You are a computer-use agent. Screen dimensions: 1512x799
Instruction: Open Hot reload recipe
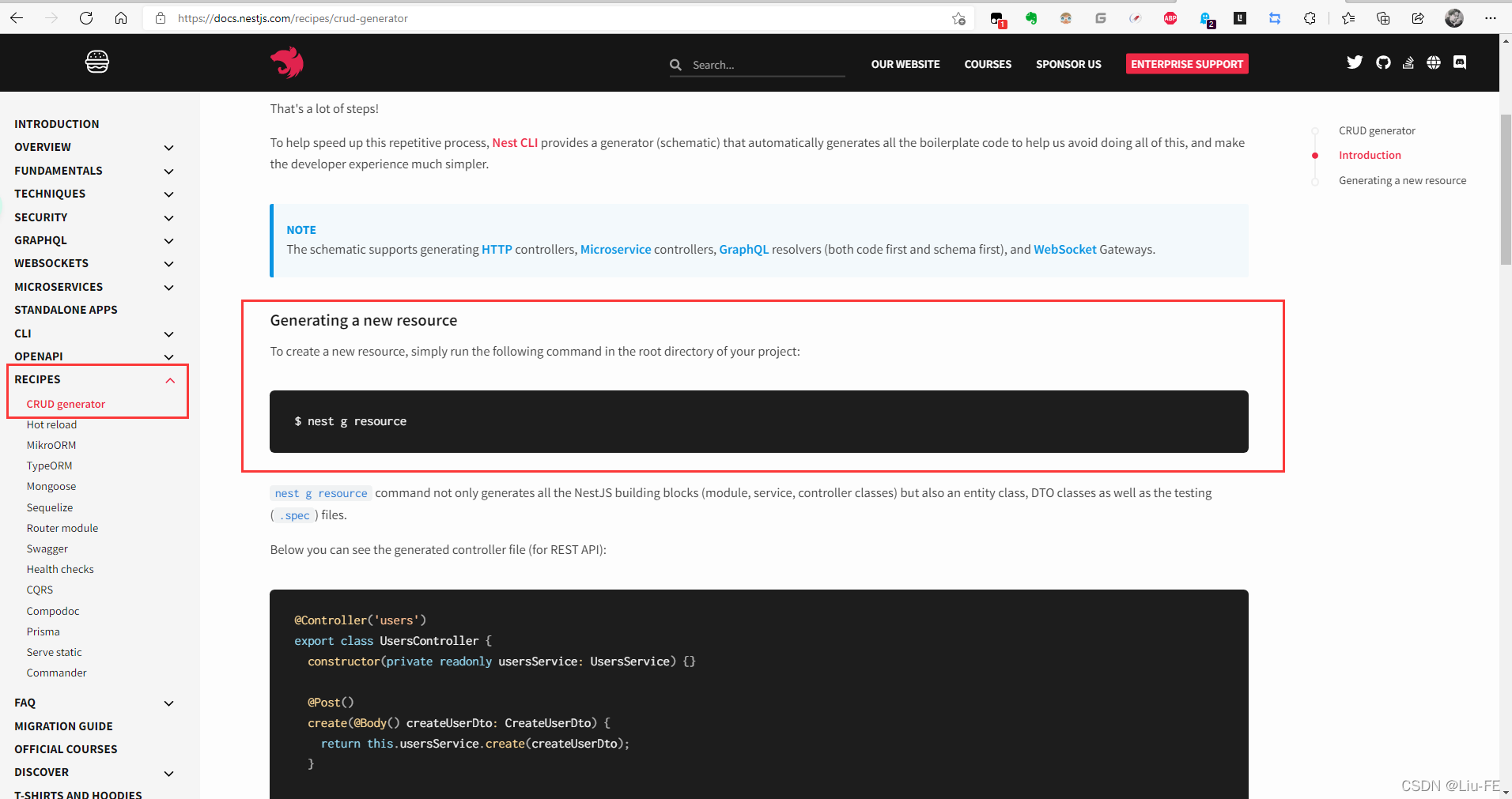click(51, 424)
